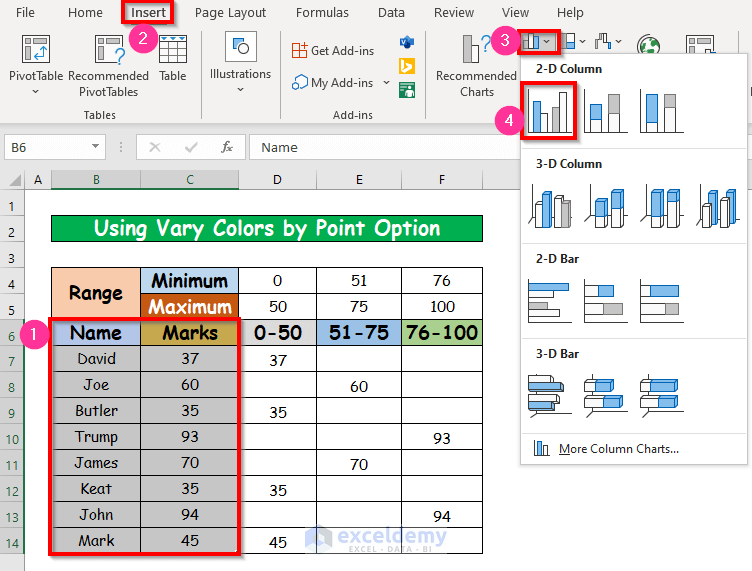Expand the Illustrations dropdown chevron
The image size is (752, 571).
tap(240, 90)
